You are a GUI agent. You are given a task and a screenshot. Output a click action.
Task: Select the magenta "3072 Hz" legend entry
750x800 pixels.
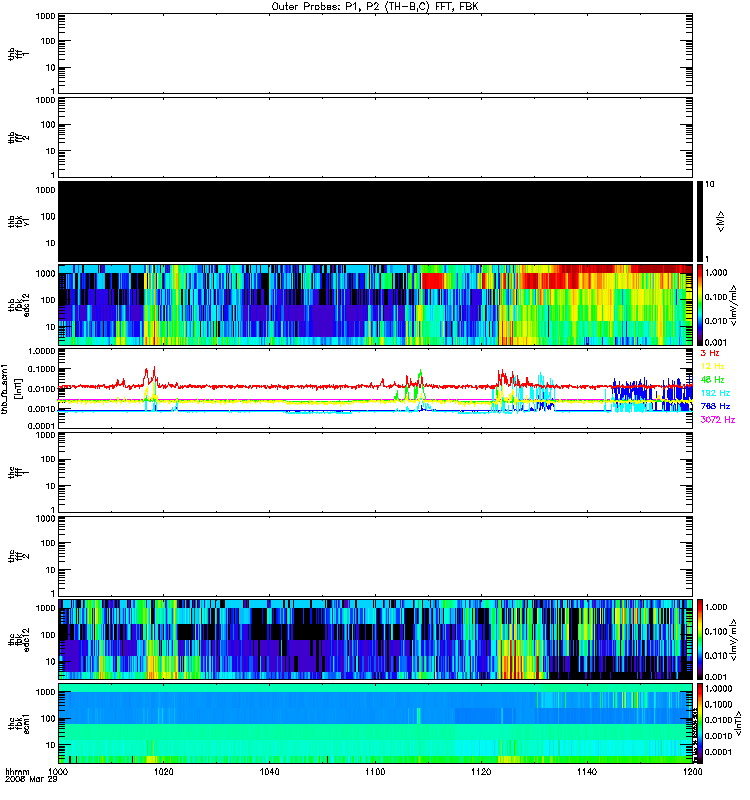coord(718,419)
